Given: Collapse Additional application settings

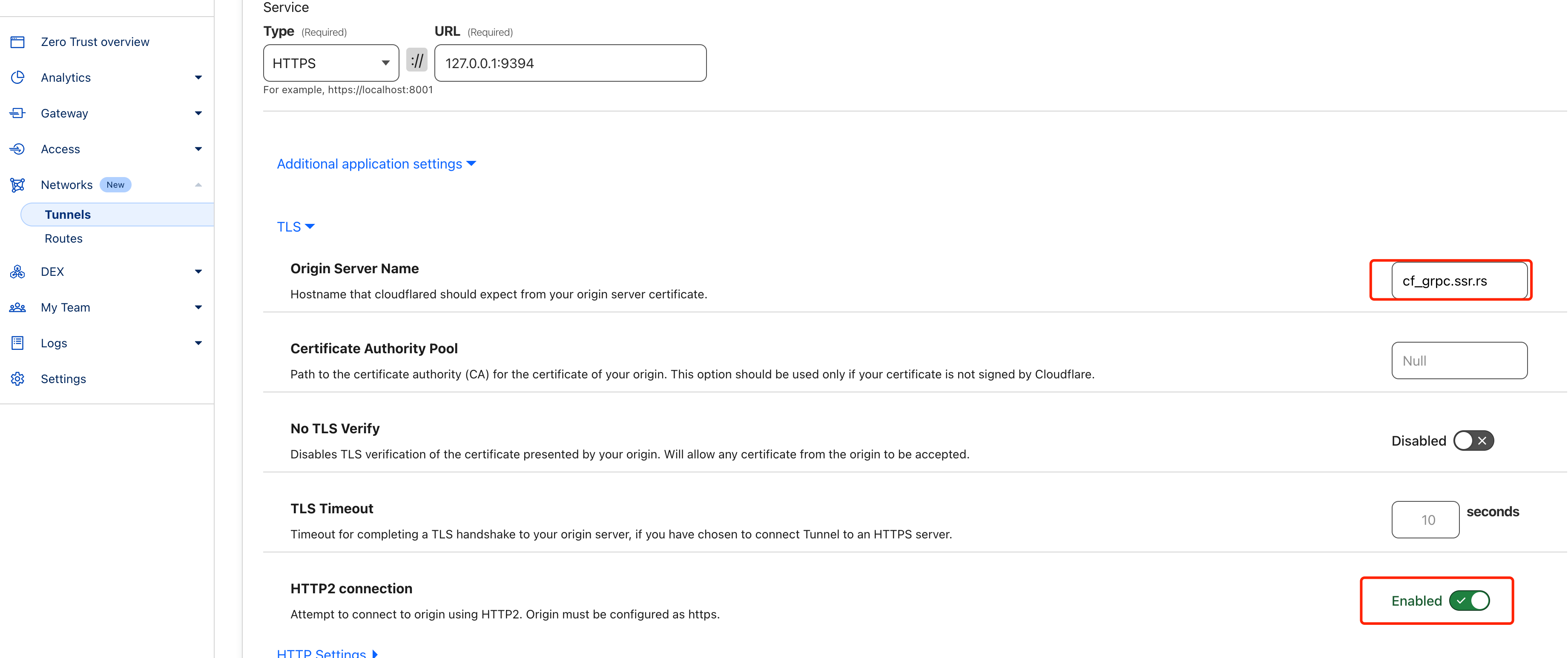Looking at the screenshot, I should coord(376,164).
